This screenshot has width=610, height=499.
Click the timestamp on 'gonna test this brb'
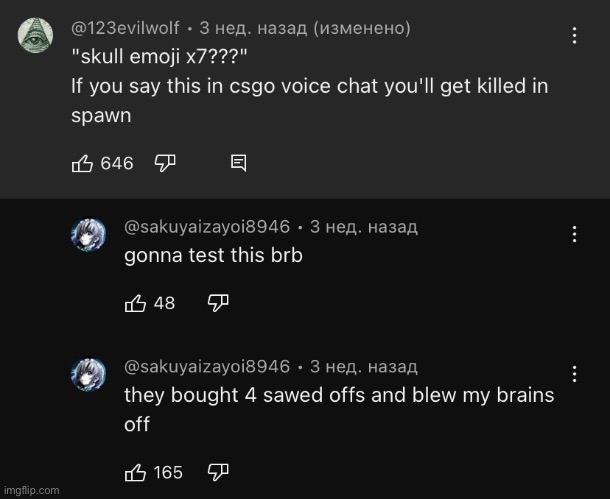(x=364, y=228)
